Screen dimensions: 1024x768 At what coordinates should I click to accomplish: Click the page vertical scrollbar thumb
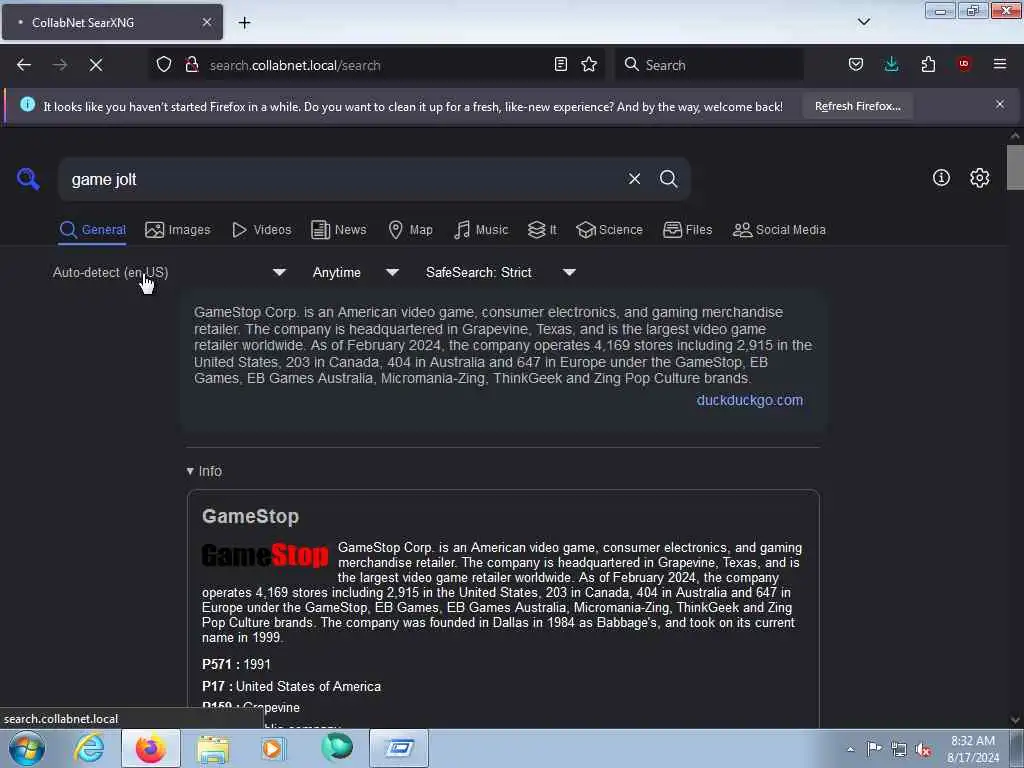(1015, 167)
